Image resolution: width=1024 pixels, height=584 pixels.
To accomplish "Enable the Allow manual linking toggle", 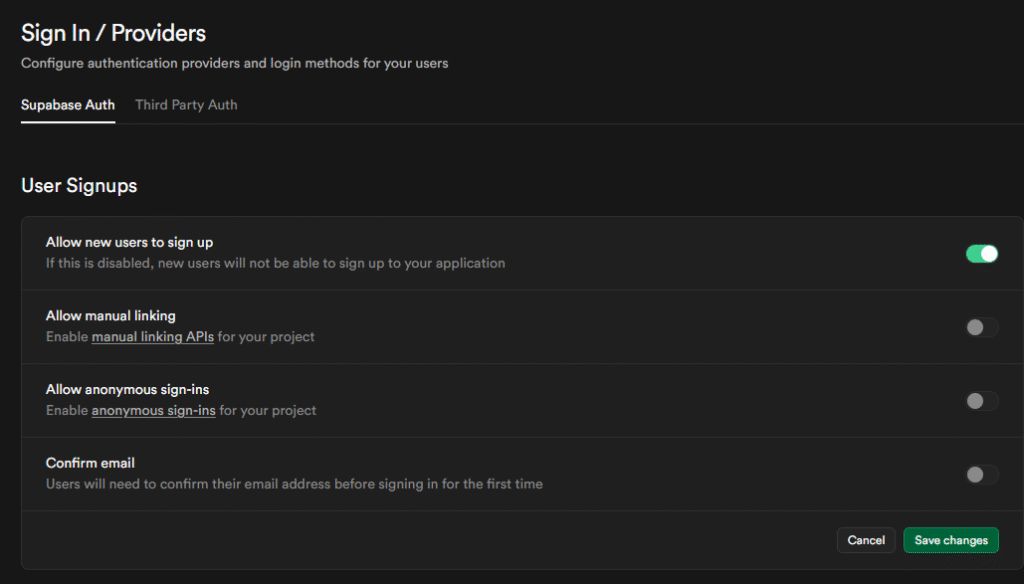I will (x=981, y=327).
